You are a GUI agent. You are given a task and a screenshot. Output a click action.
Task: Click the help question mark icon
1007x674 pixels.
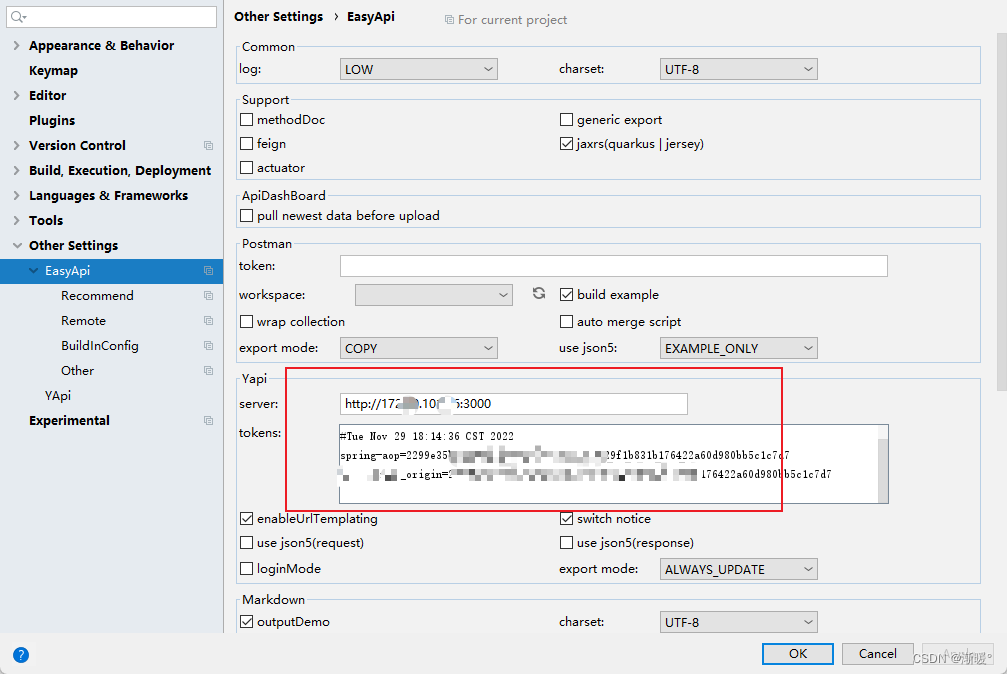point(21,655)
